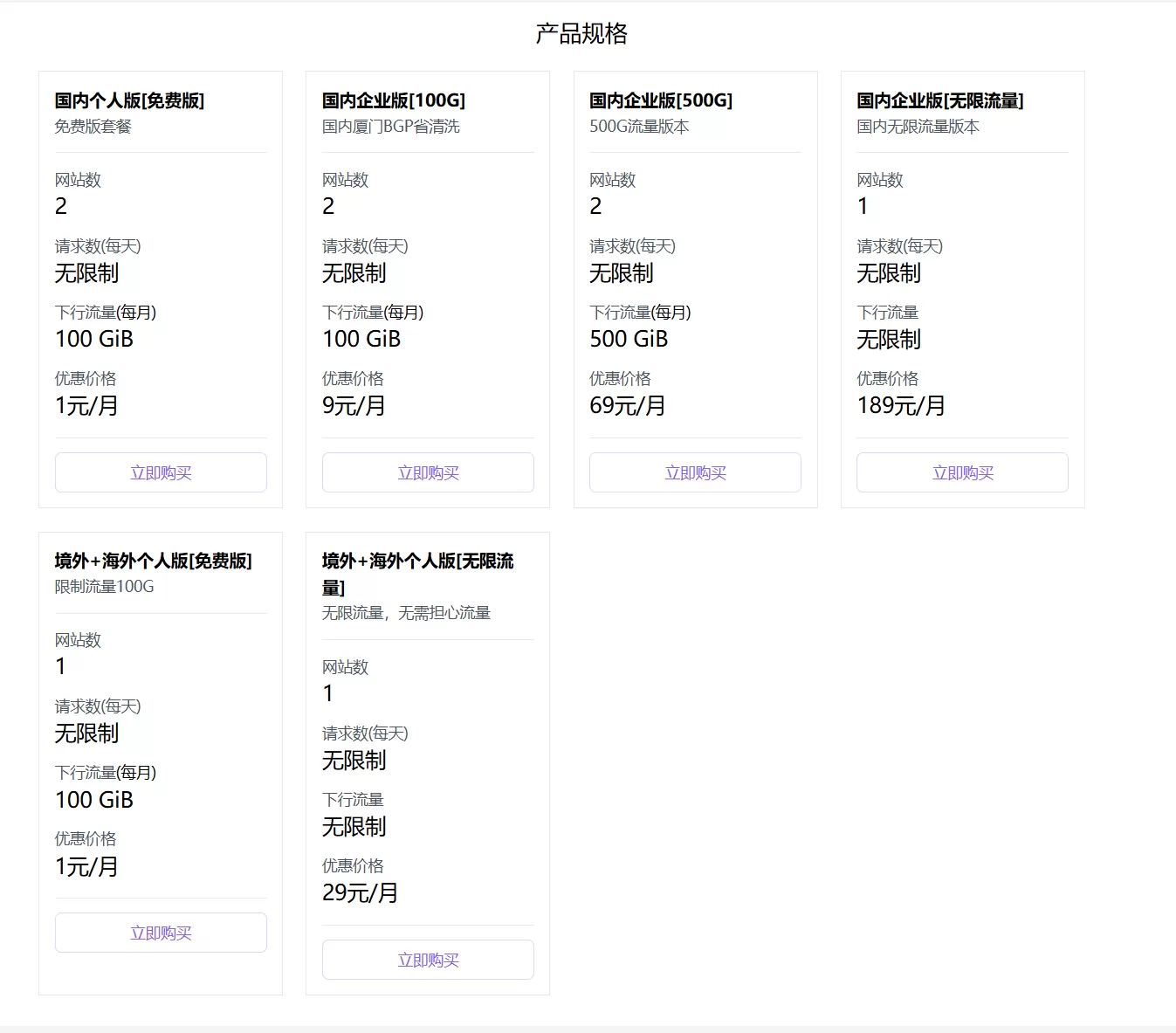Click the 189元/月 price
The image size is (1176, 1033).
[x=901, y=405]
